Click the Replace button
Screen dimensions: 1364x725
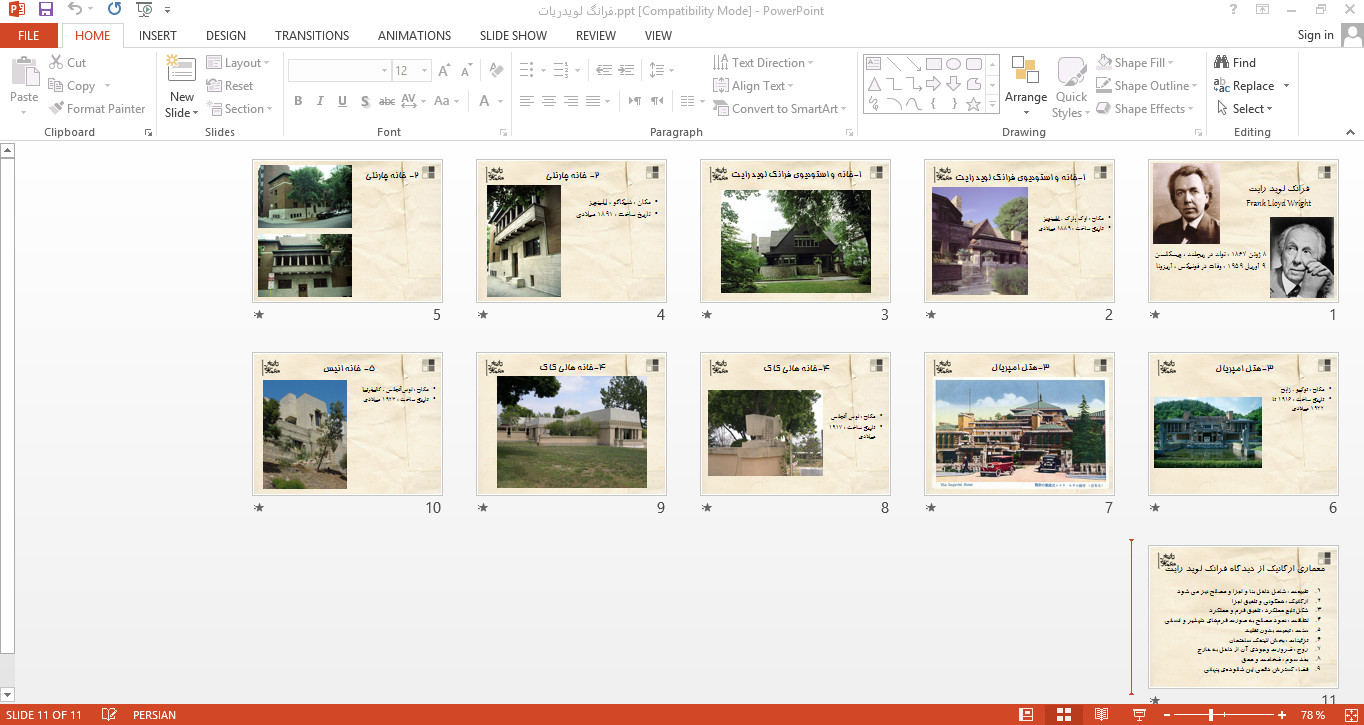(1244, 86)
